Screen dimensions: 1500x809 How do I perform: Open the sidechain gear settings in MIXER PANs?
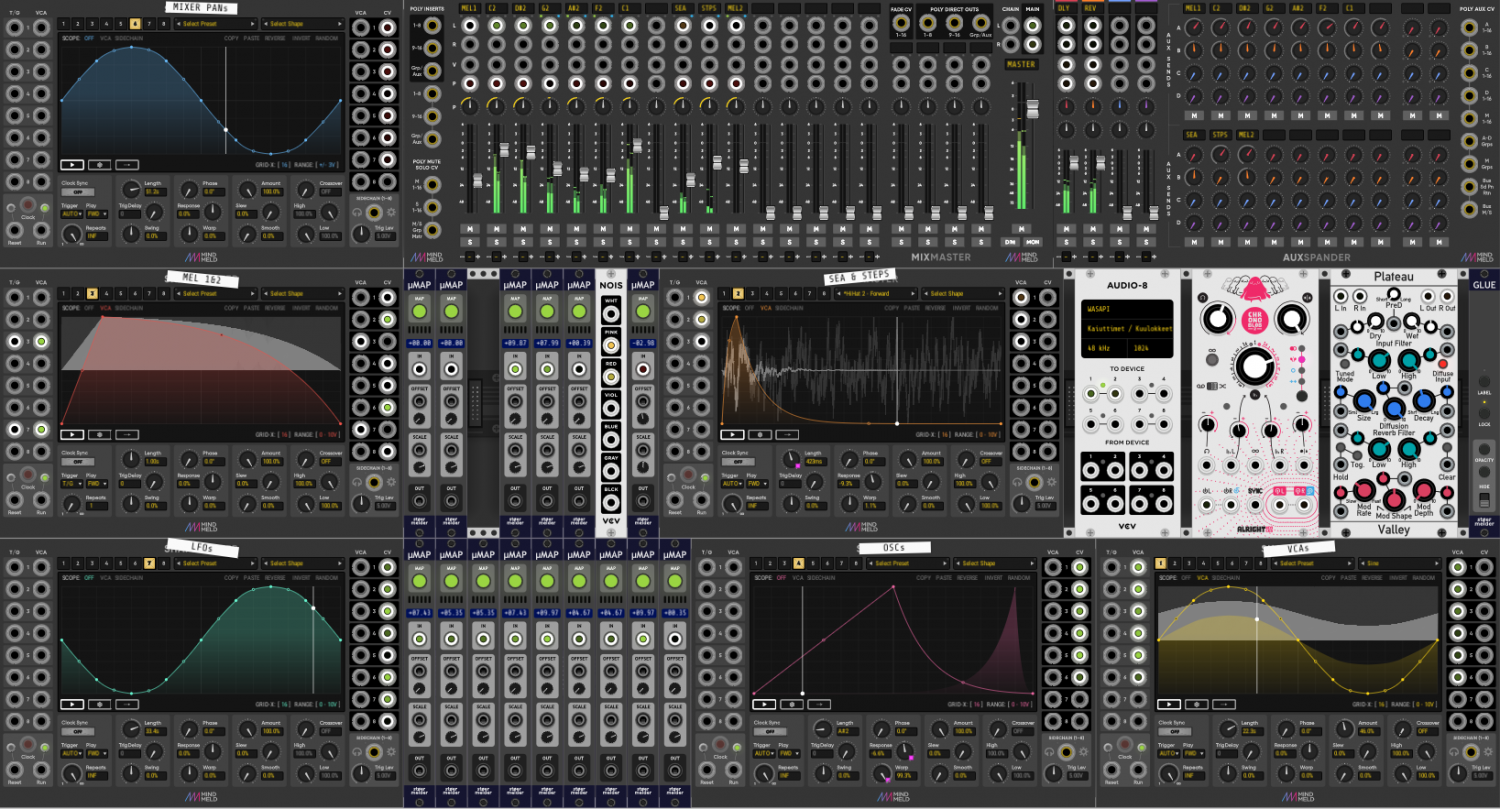[390, 212]
